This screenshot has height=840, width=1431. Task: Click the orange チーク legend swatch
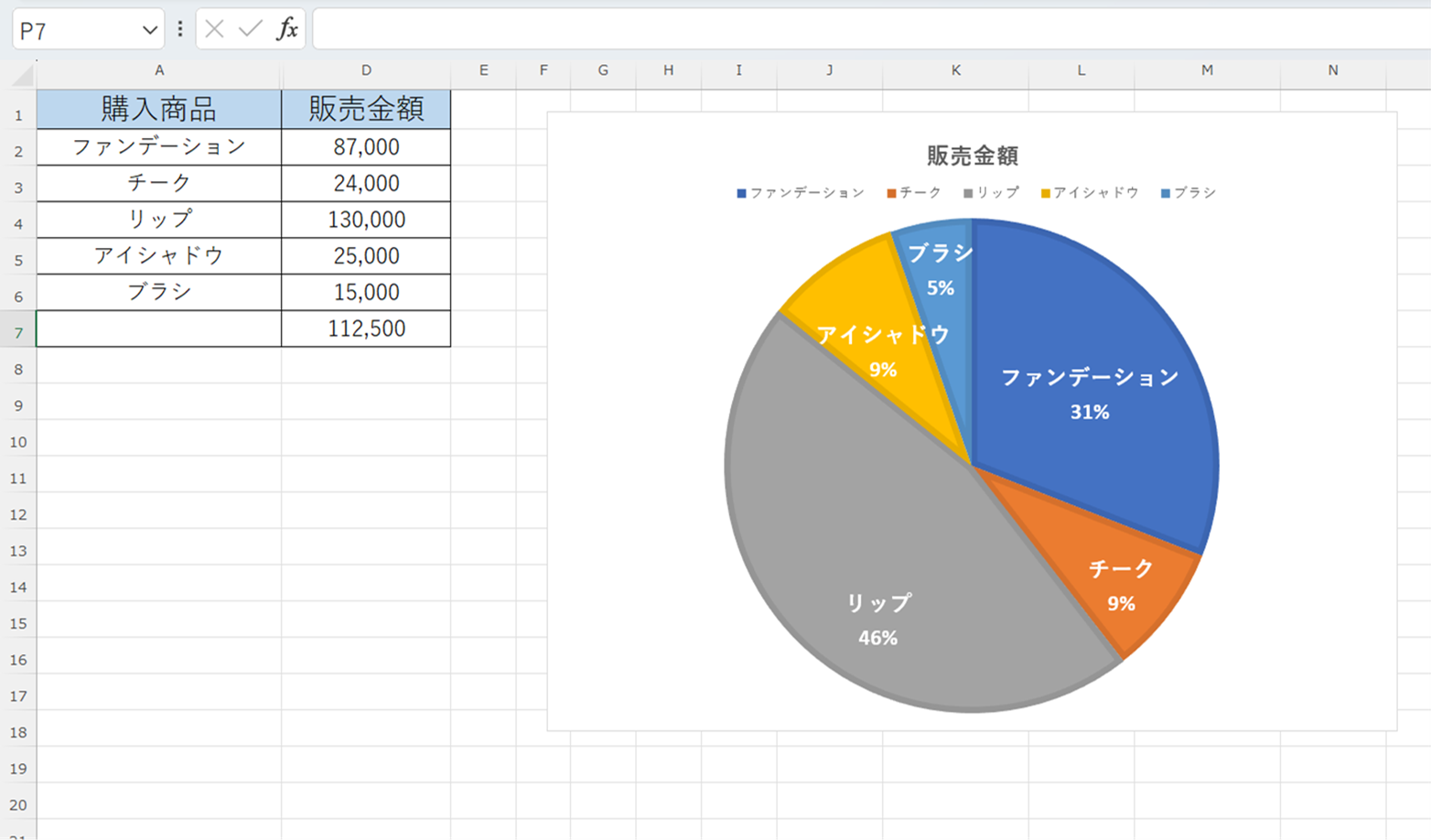(x=891, y=193)
